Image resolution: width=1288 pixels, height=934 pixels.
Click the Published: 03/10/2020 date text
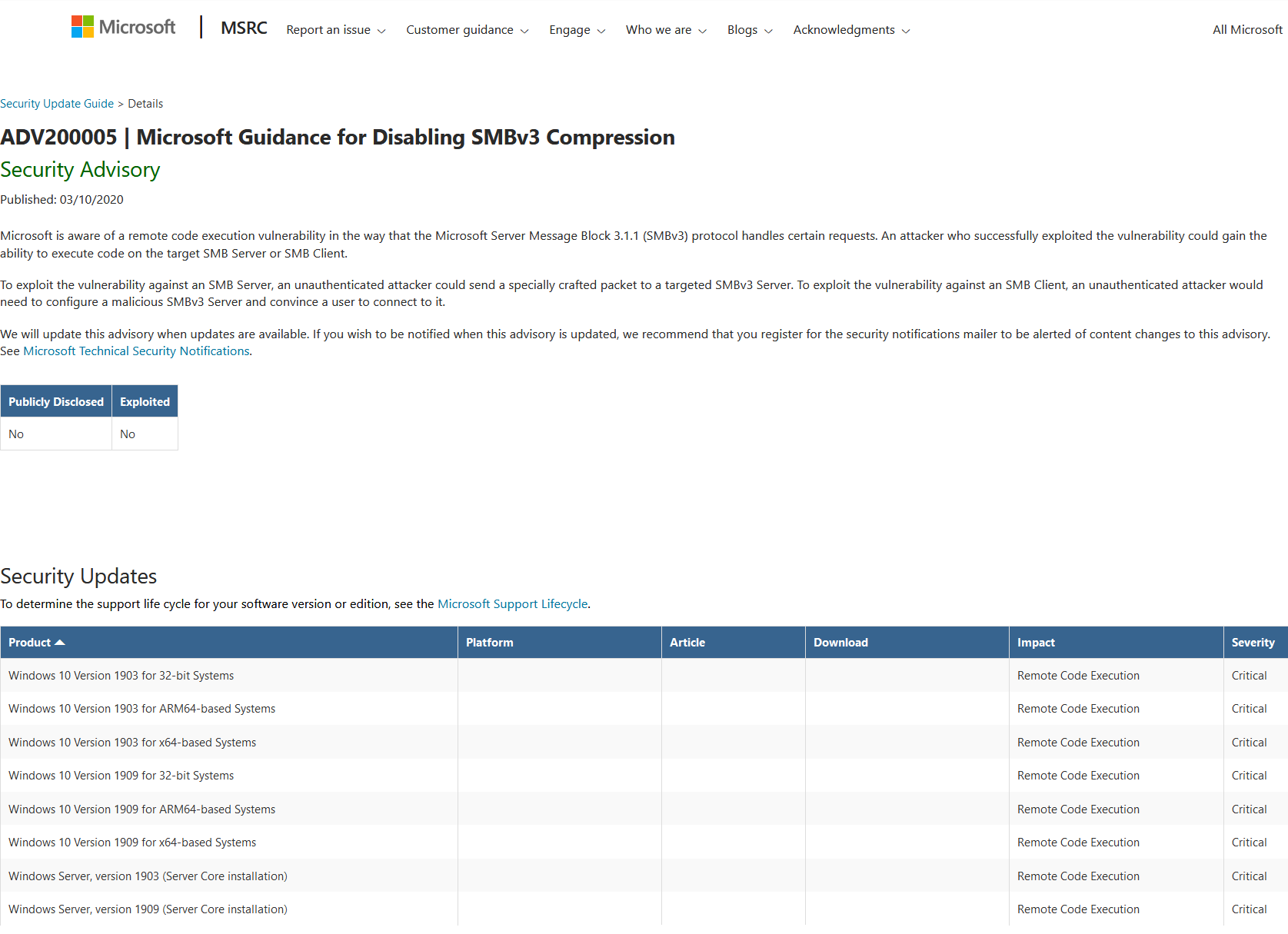(62, 200)
